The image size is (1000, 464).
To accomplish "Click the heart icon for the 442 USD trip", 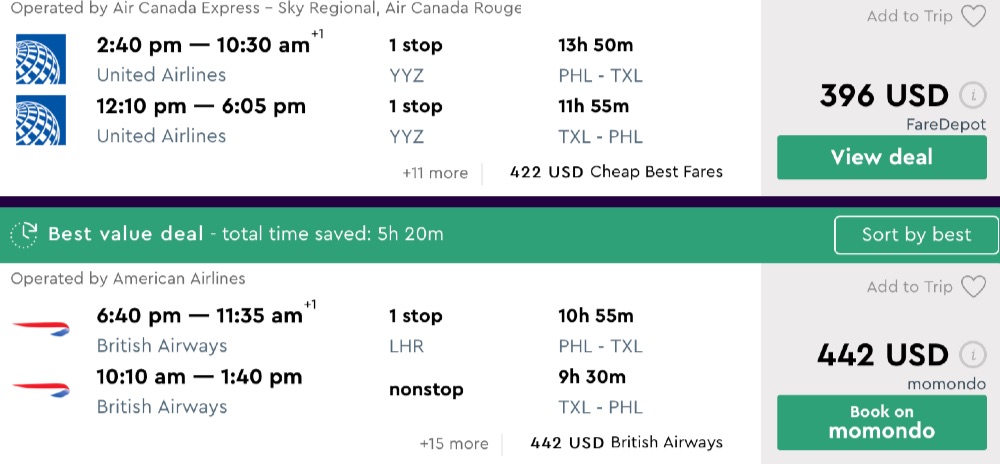I will pyautogui.click(x=972, y=287).
